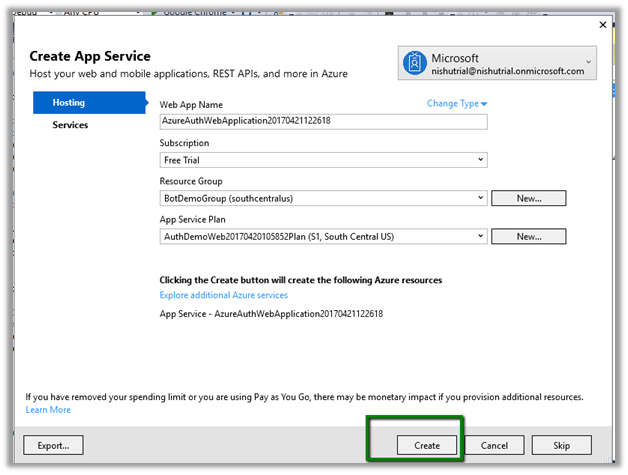Click the Create button
This screenshot has width=628, height=475.
pos(427,445)
